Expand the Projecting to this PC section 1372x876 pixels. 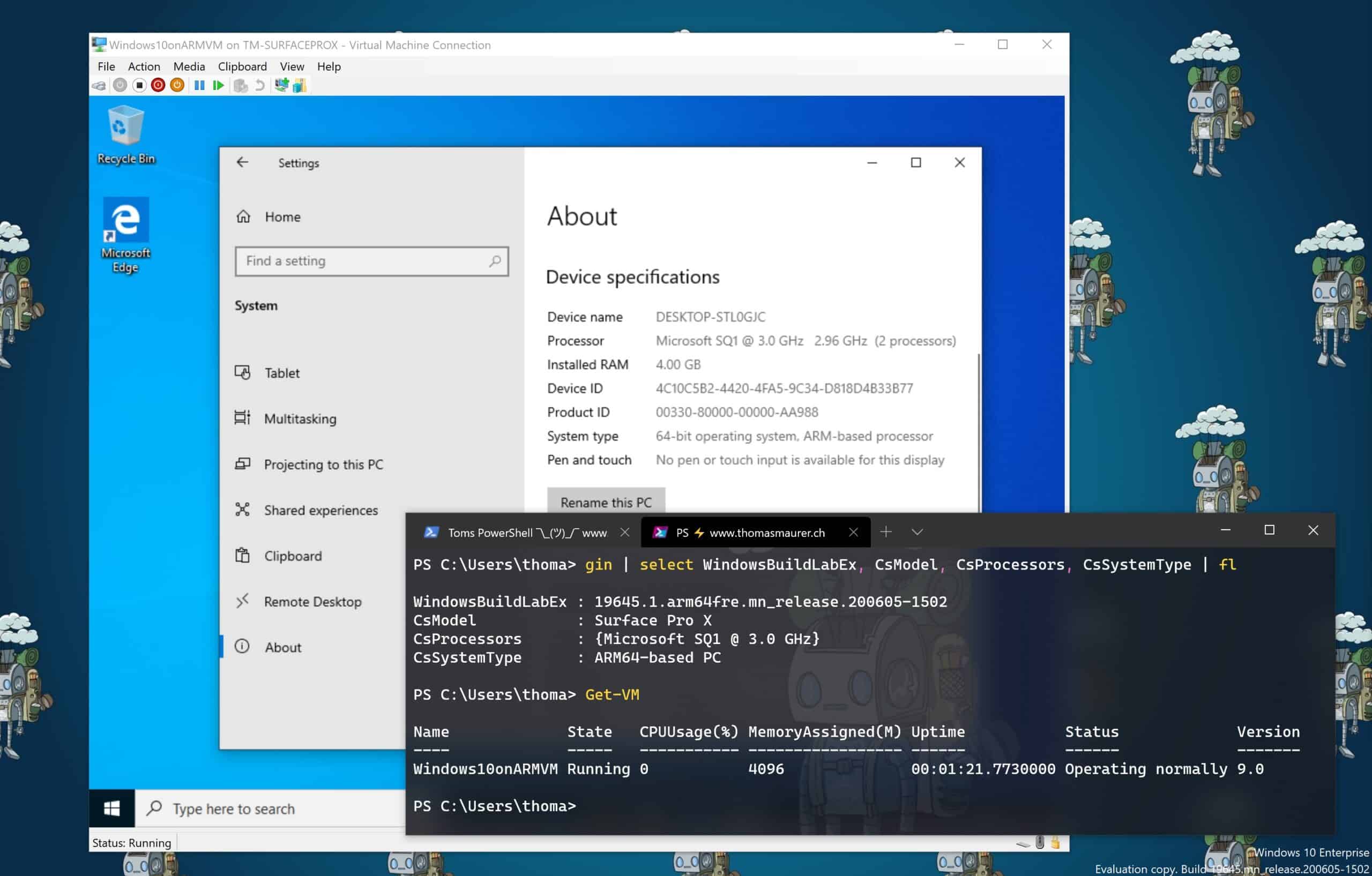324,464
